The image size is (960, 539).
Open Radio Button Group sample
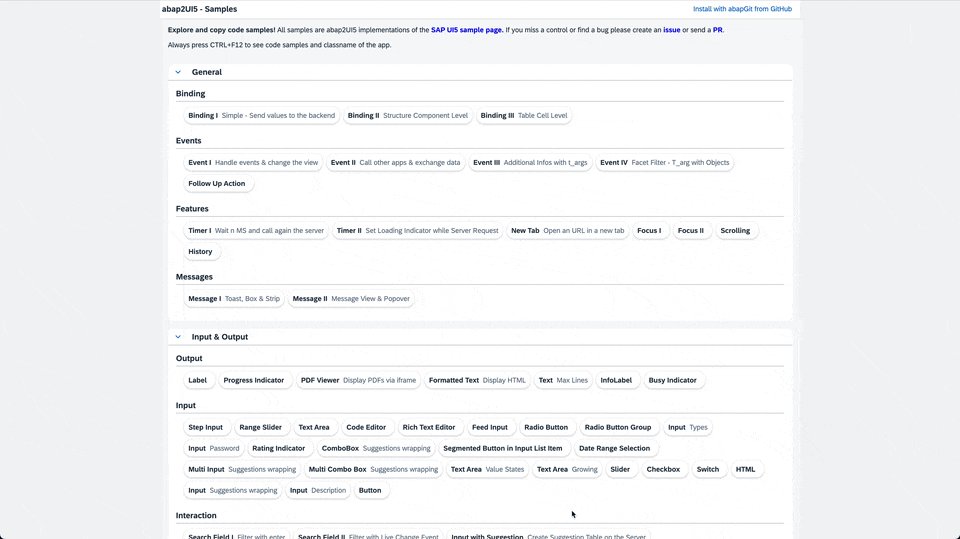tap(618, 427)
